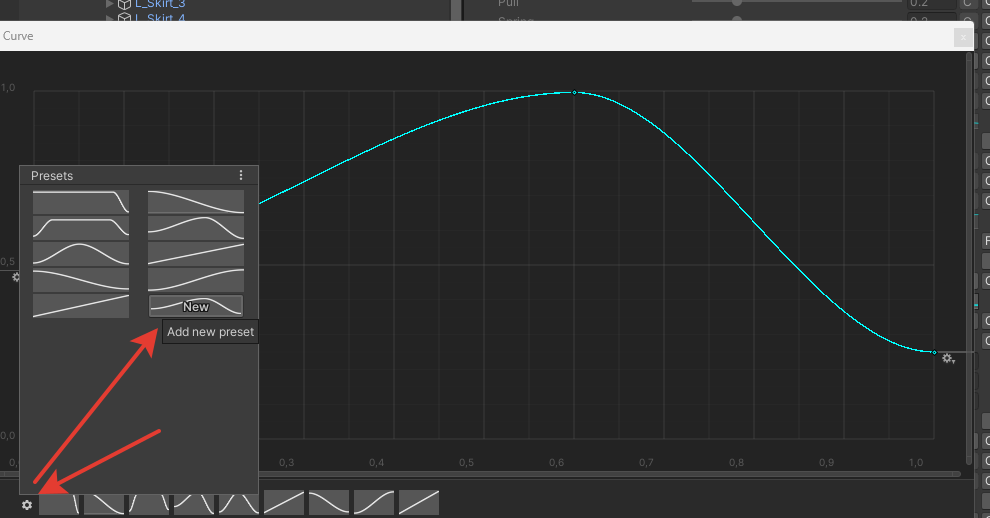Open left-side curve wrap mode gear
Viewport: 990px width, 518px height.
(x=15, y=277)
